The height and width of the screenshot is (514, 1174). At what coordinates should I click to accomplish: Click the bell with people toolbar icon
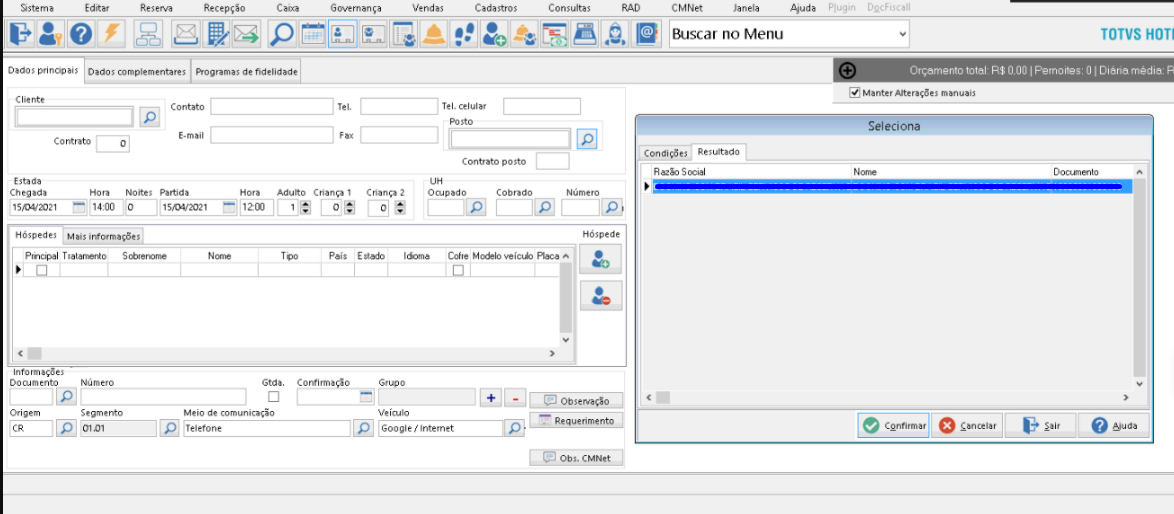coord(524,34)
